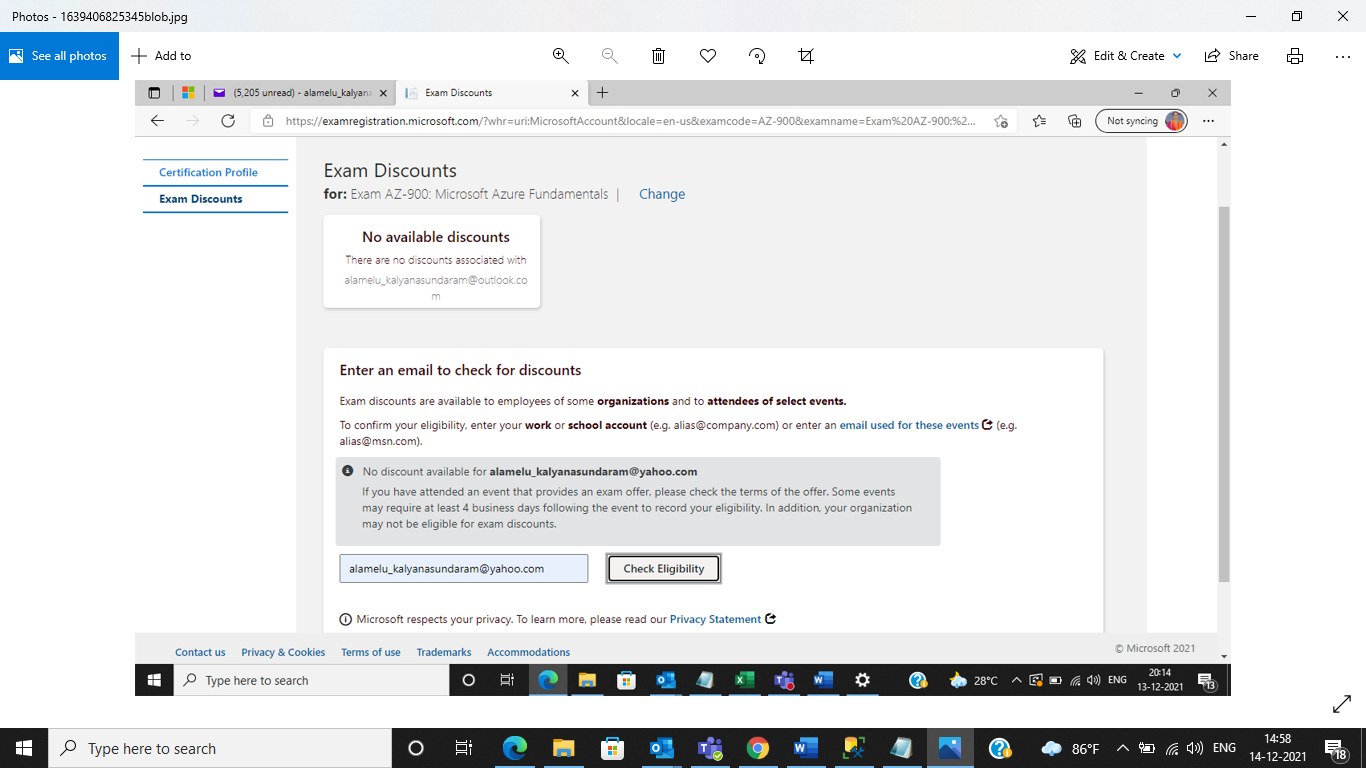Open new tab plus button in pictured Edge
The height and width of the screenshot is (768, 1366).
602,93
